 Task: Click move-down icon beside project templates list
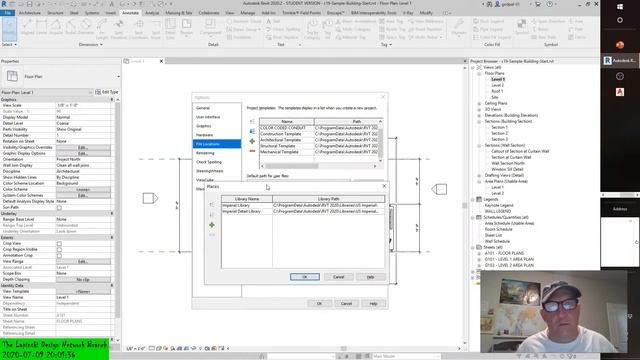tap(252, 131)
